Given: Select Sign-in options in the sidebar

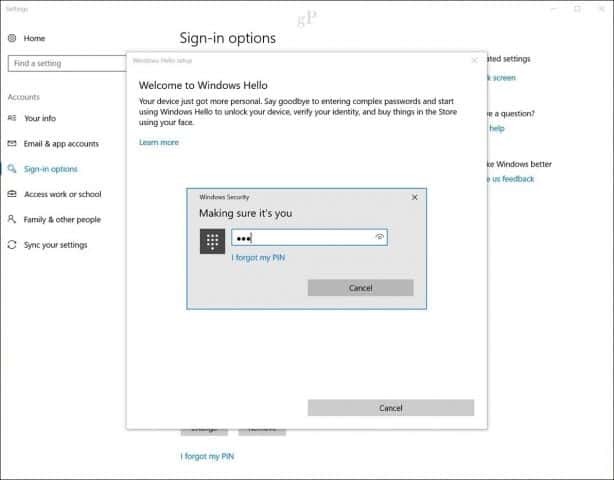Looking at the screenshot, I should (x=51, y=169).
